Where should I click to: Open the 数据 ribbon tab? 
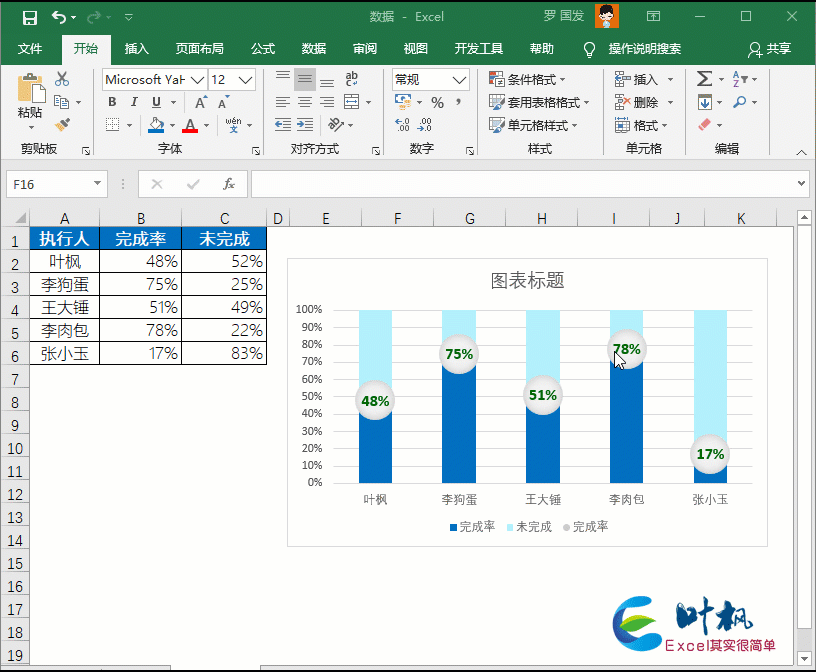pyautogui.click(x=313, y=47)
